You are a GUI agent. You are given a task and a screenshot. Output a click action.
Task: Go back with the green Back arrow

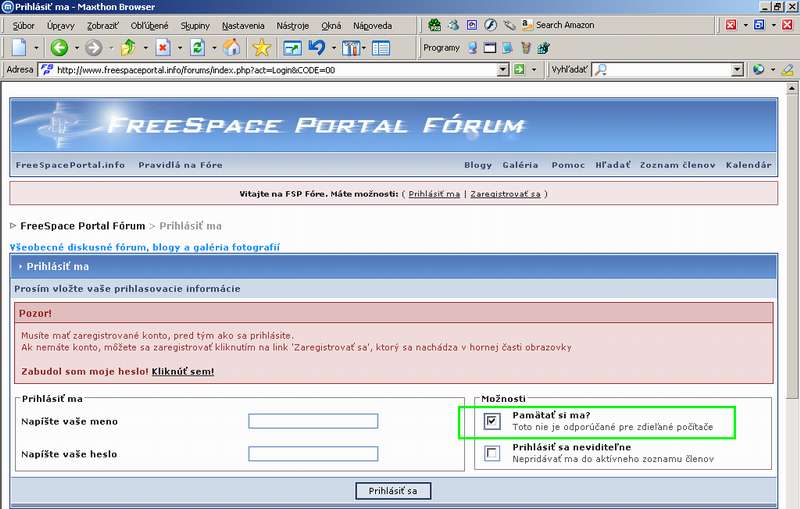click(x=59, y=48)
